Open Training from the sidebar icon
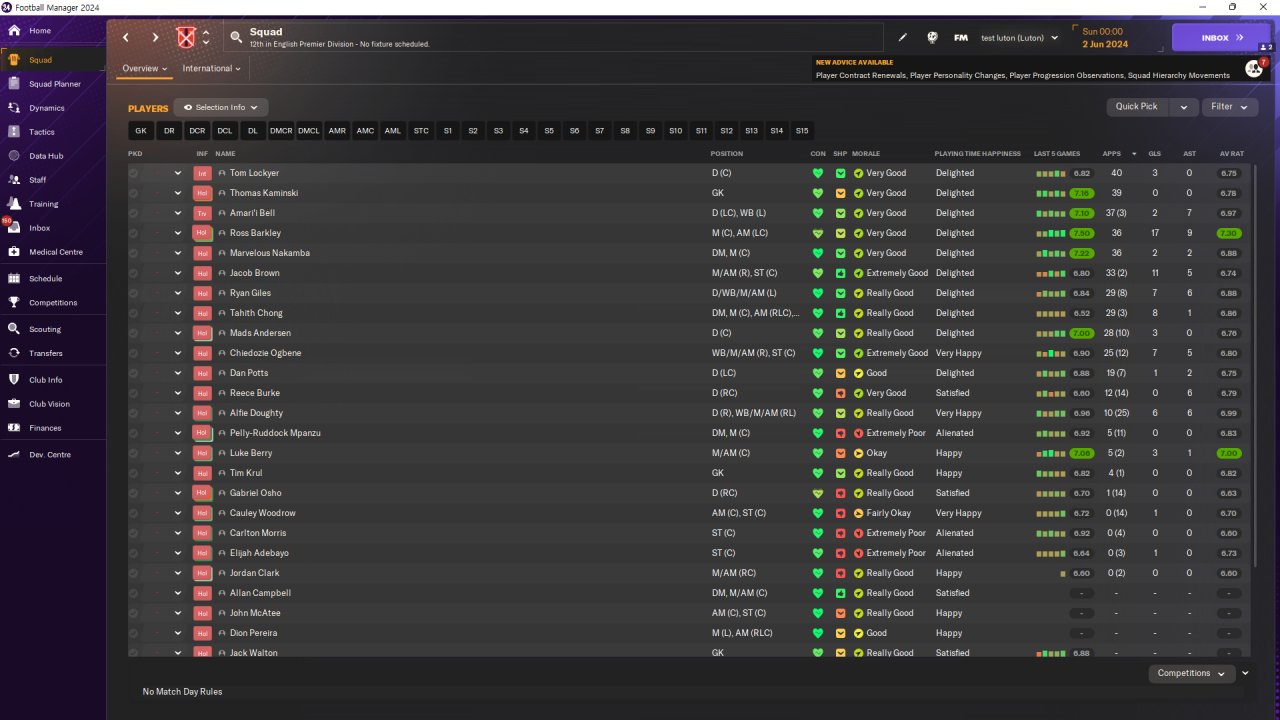 pyautogui.click(x=14, y=204)
